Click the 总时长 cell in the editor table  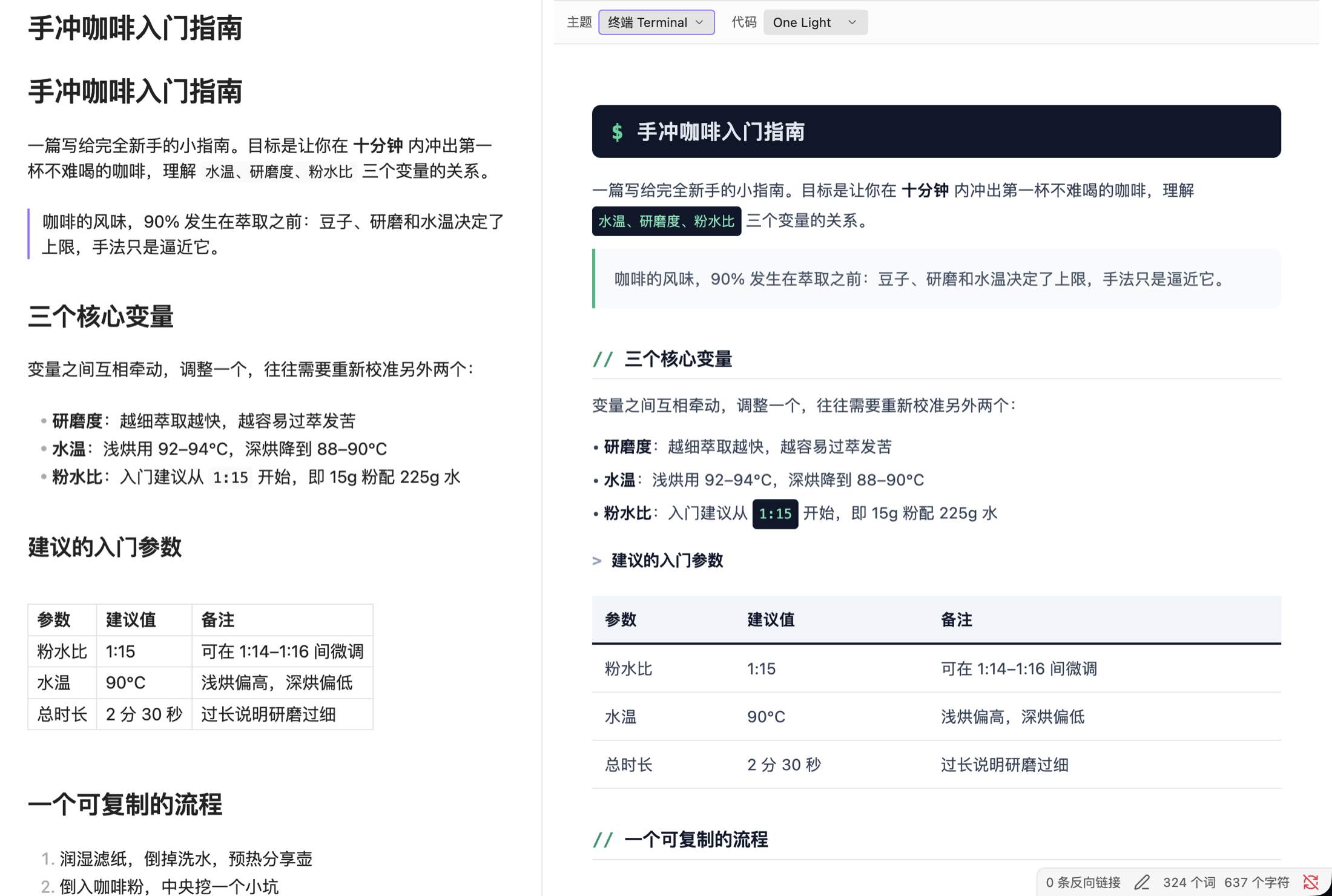coord(62,714)
